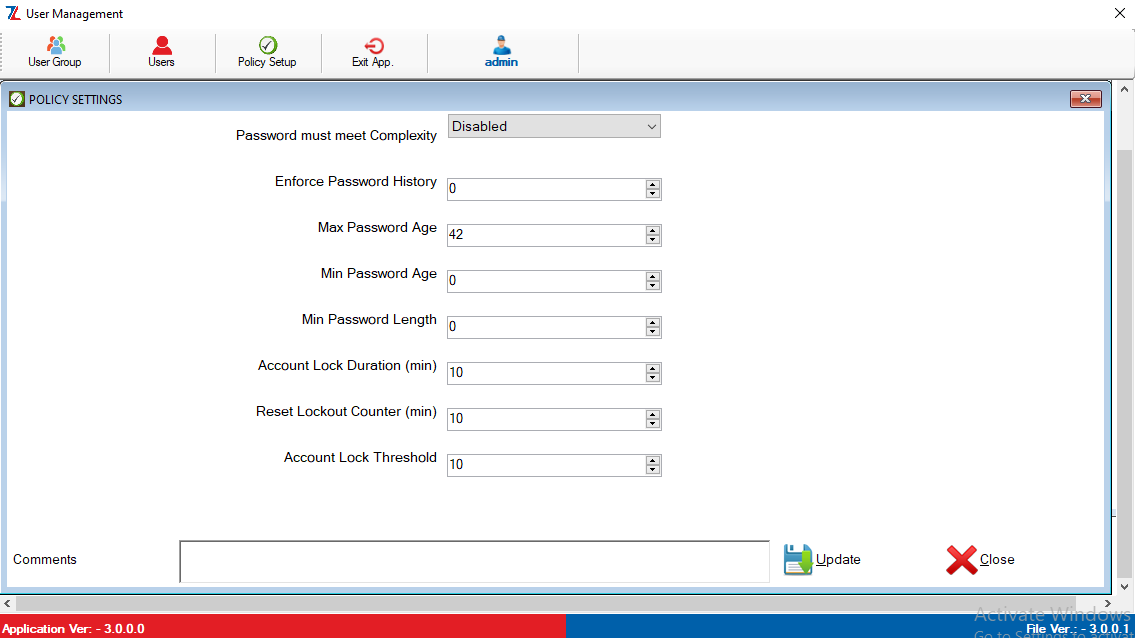Click the Reset Lockout Counter field
This screenshot has height=638, width=1135.
[x=545, y=419]
